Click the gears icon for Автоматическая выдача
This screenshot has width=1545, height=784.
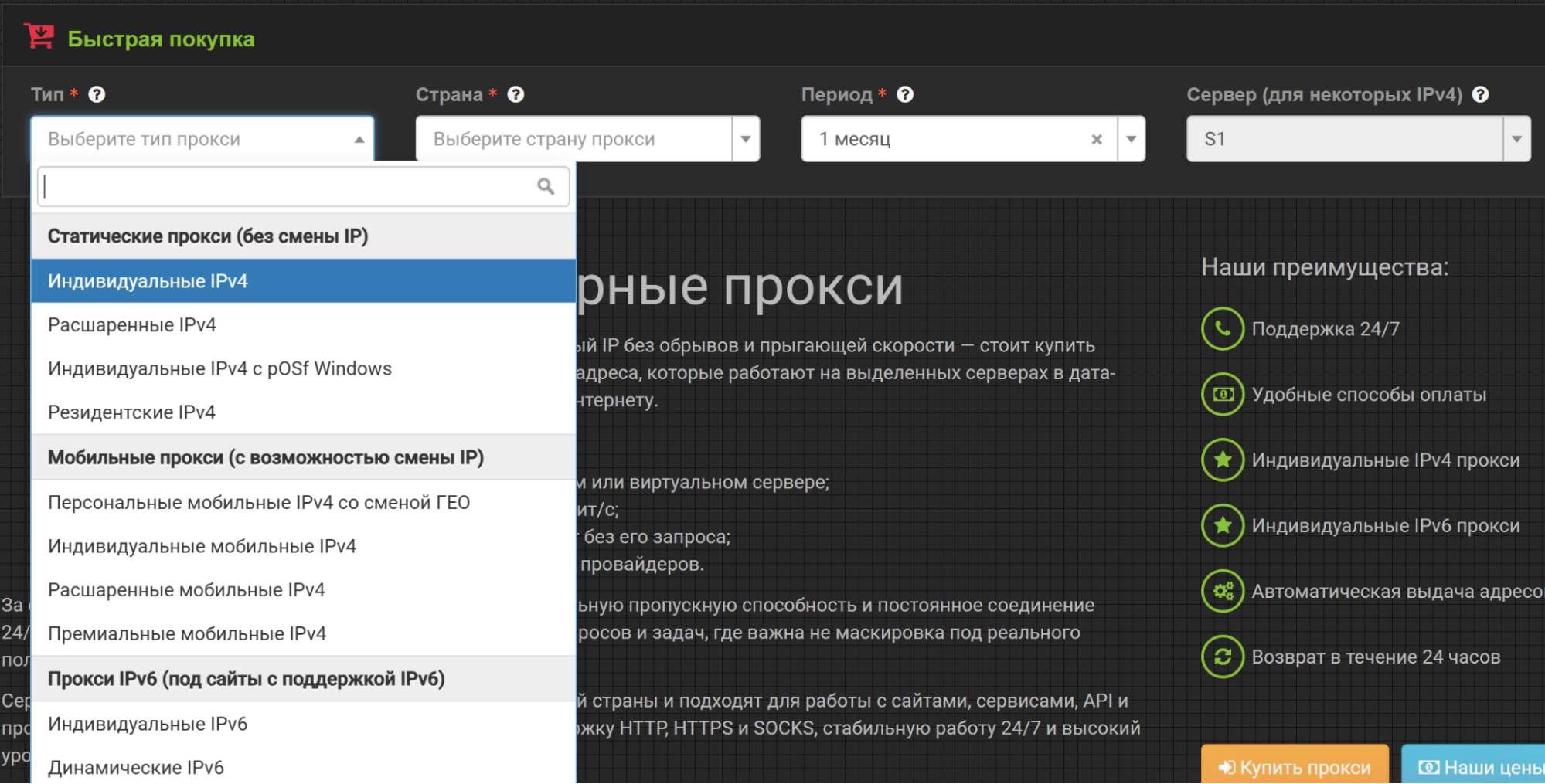tap(1222, 591)
